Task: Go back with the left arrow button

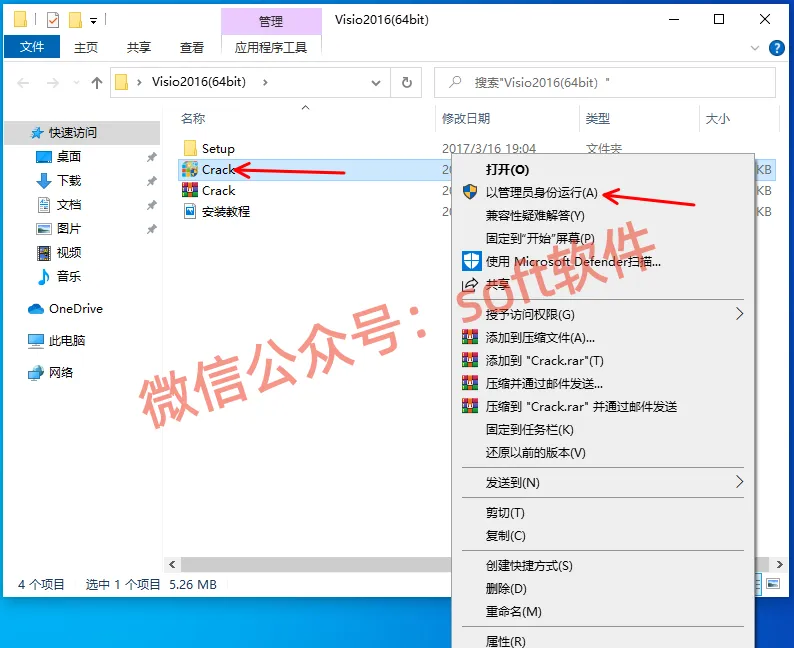Action: coord(23,83)
